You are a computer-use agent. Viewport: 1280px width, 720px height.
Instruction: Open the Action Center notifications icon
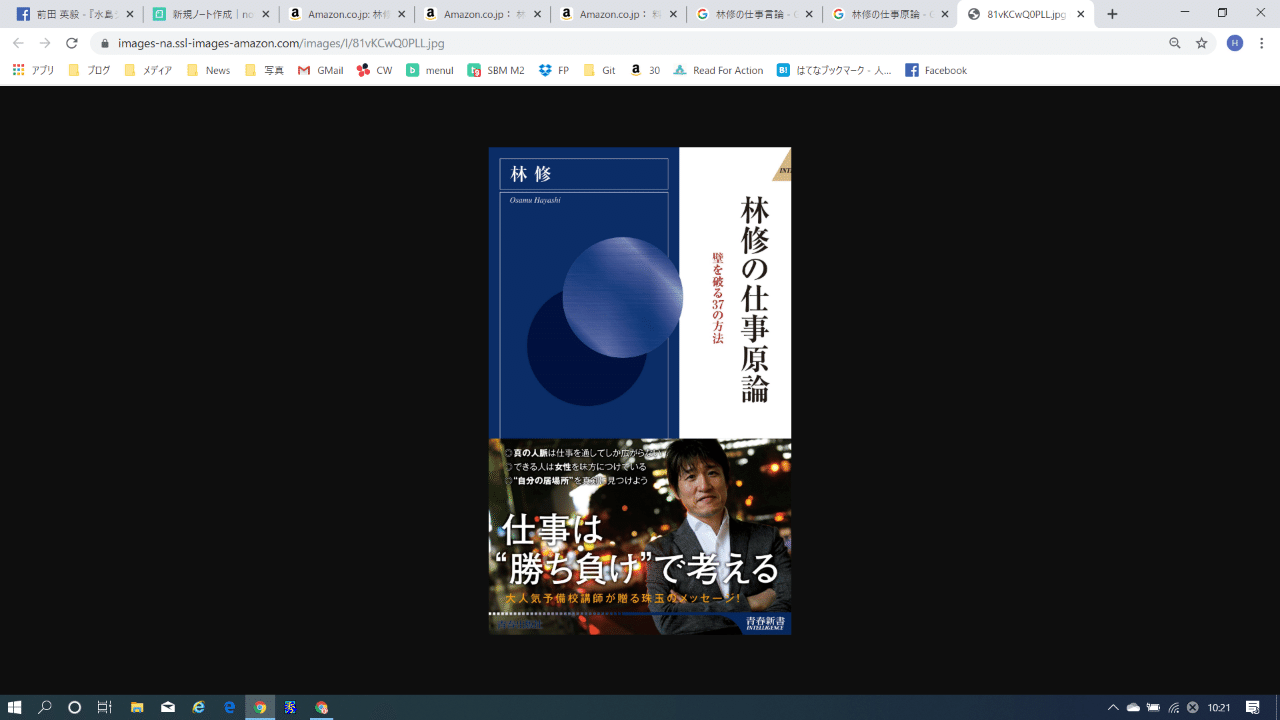coord(1253,708)
